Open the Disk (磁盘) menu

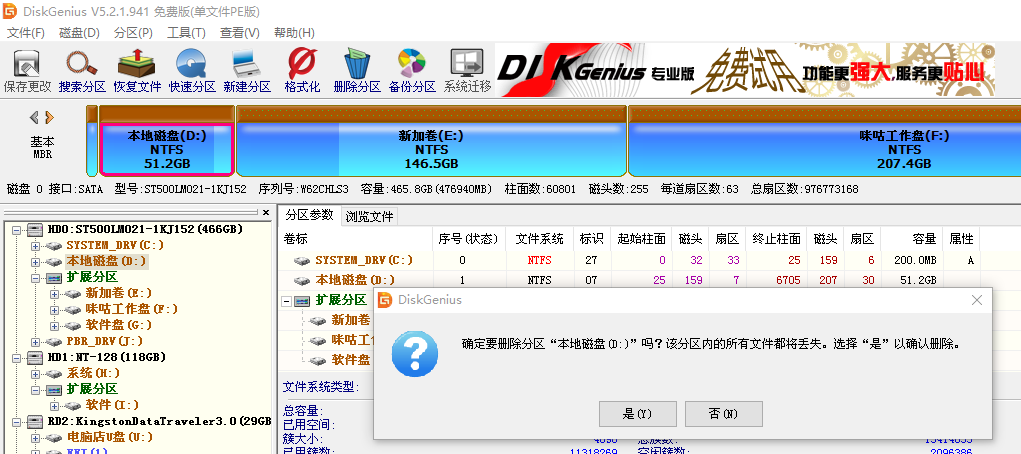[79, 33]
